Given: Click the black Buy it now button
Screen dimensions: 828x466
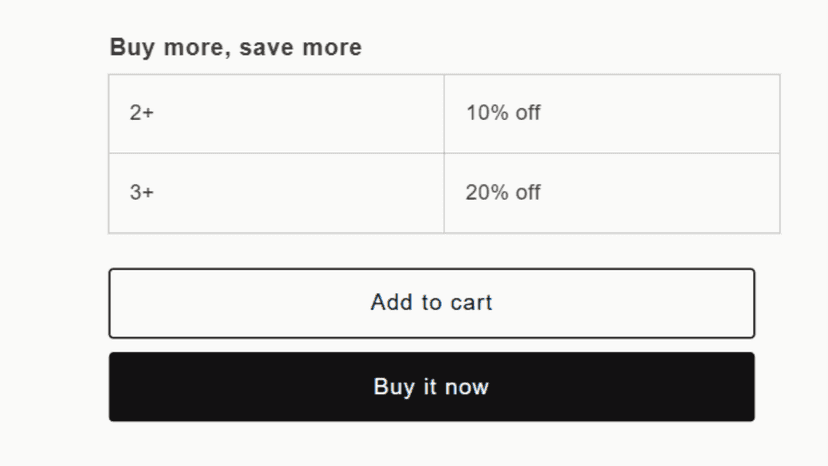Looking at the screenshot, I should point(431,387).
